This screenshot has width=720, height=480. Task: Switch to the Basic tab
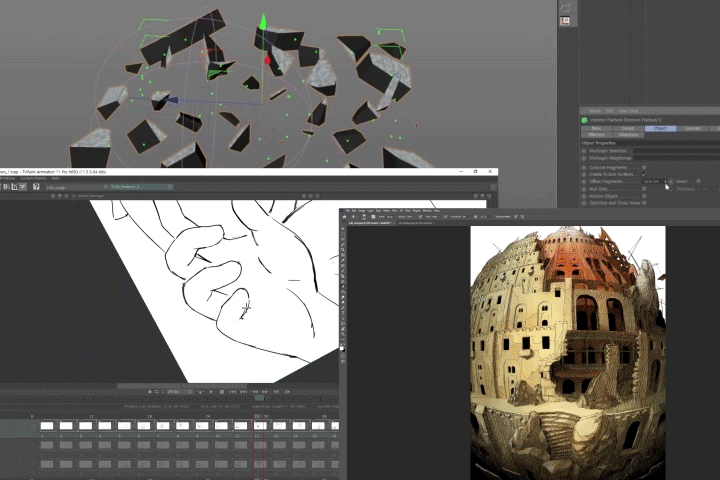pyautogui.click(x=596, y=129)
